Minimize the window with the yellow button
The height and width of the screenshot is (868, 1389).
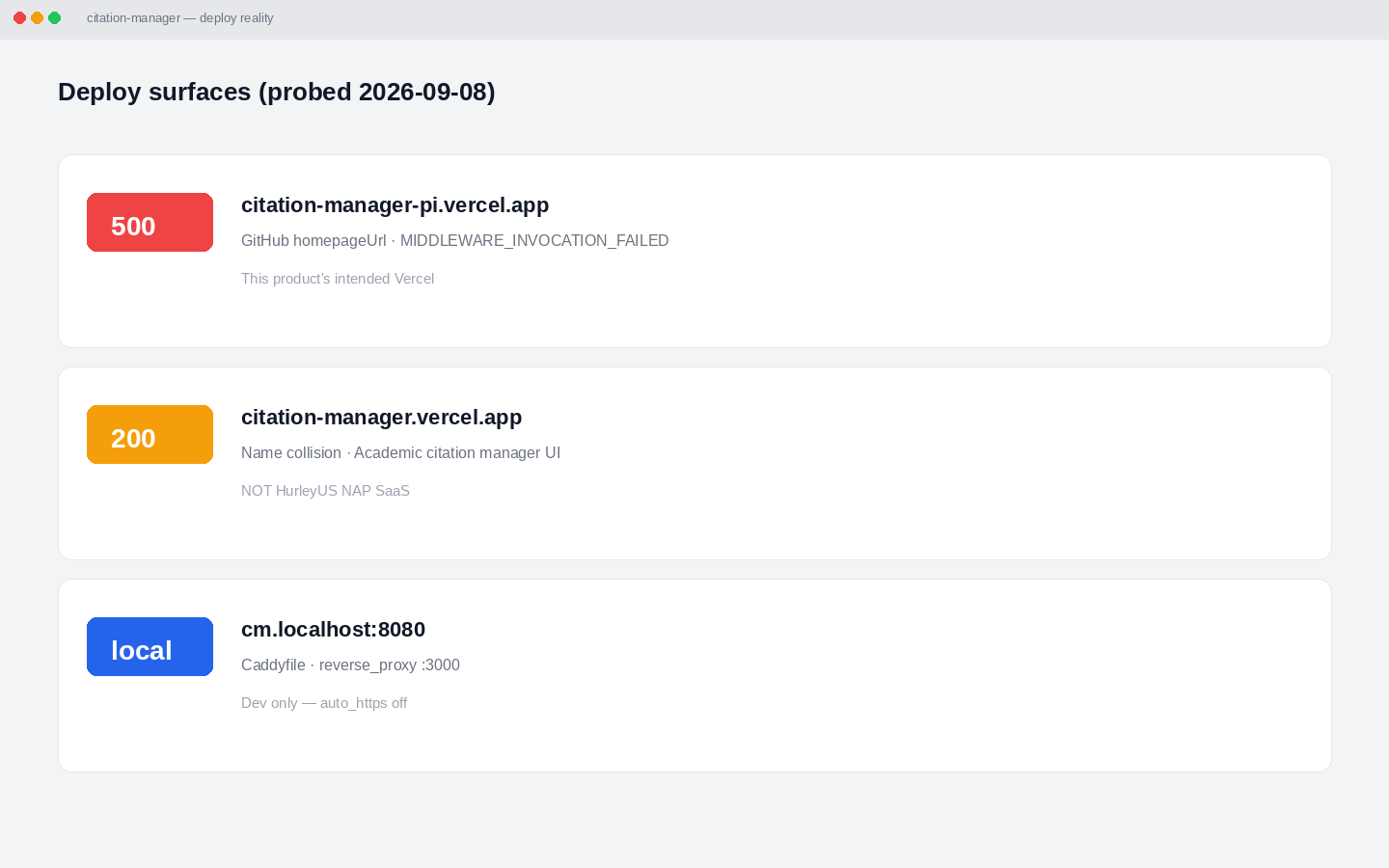coord(37,18)
